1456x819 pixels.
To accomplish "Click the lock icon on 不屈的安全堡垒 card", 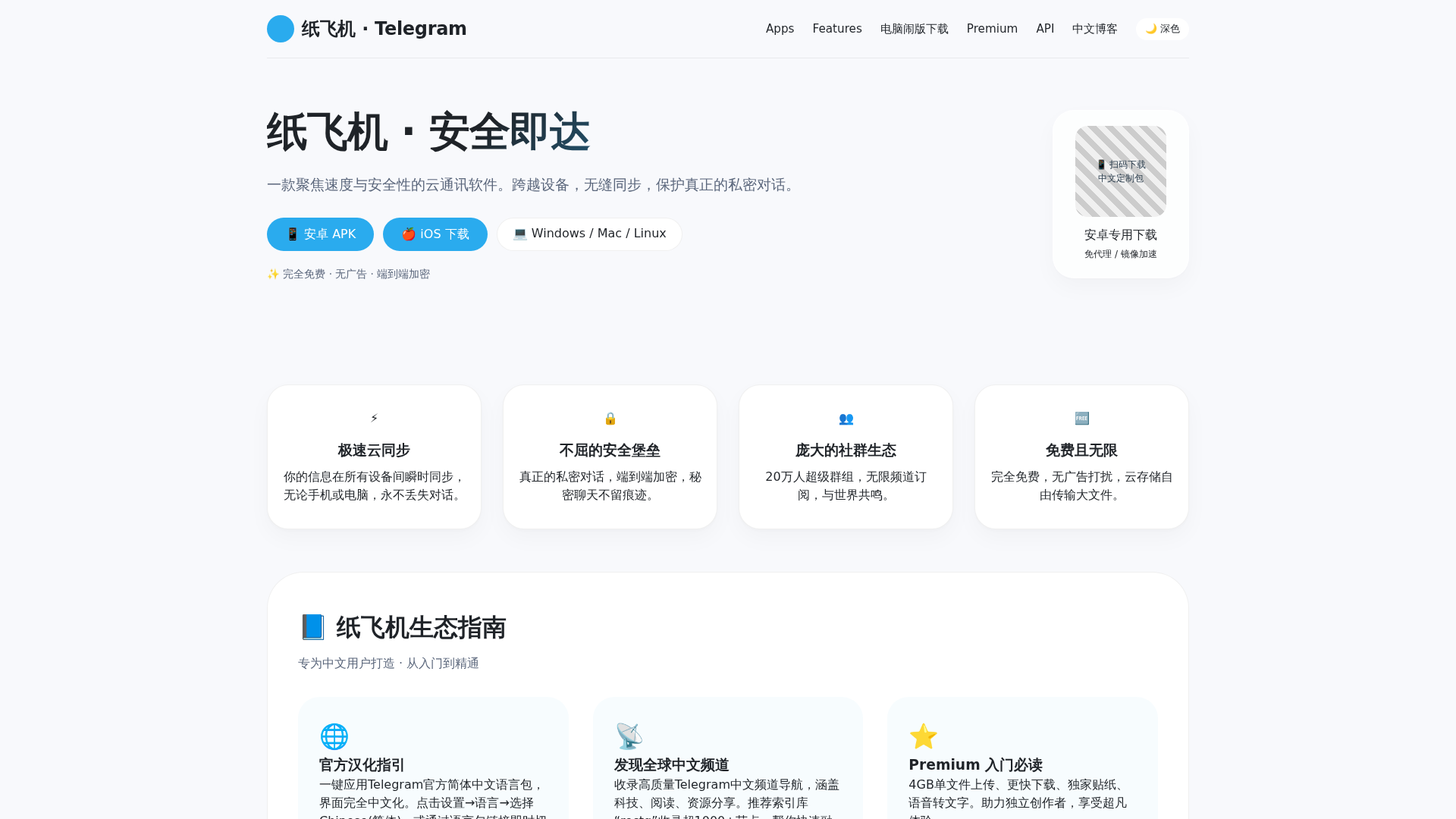I will [610, 419].
